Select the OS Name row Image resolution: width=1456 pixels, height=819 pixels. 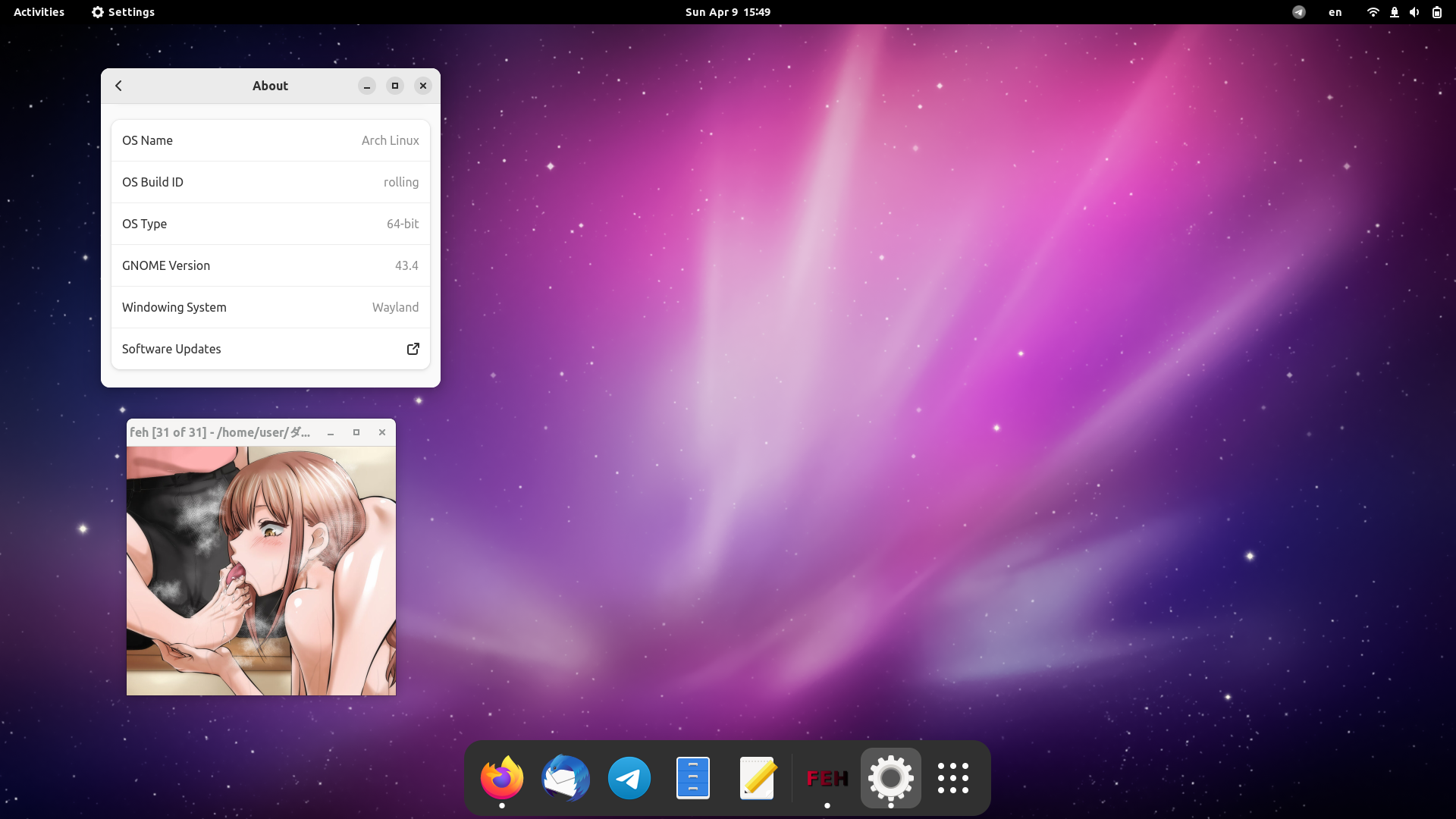pos(271,140)
